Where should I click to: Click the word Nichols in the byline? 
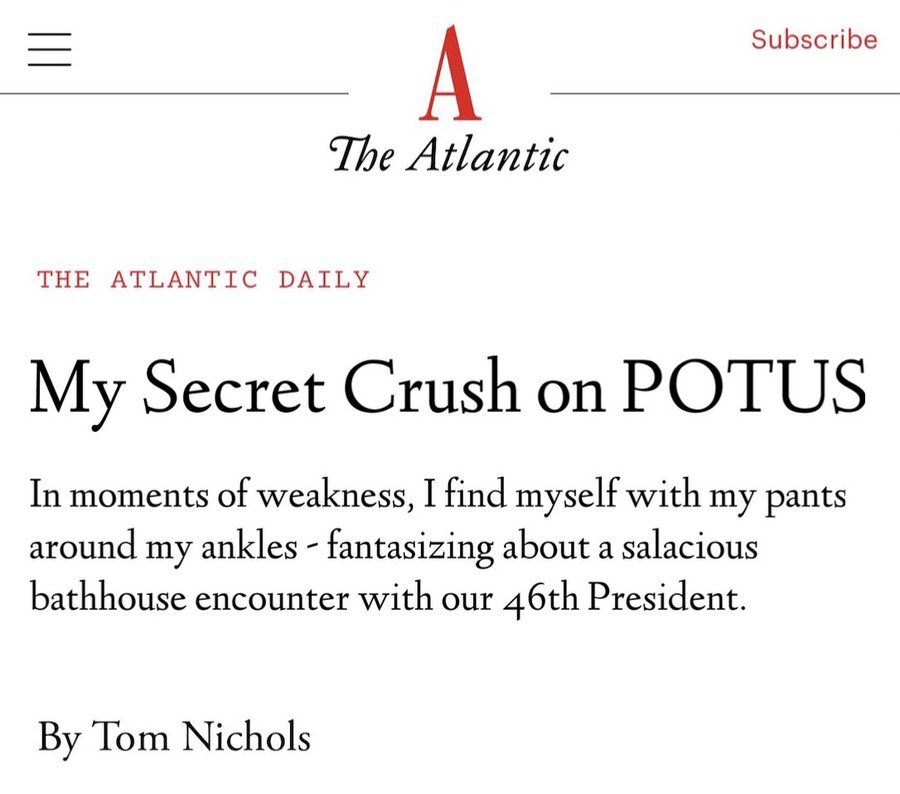[x=247, y=736]
